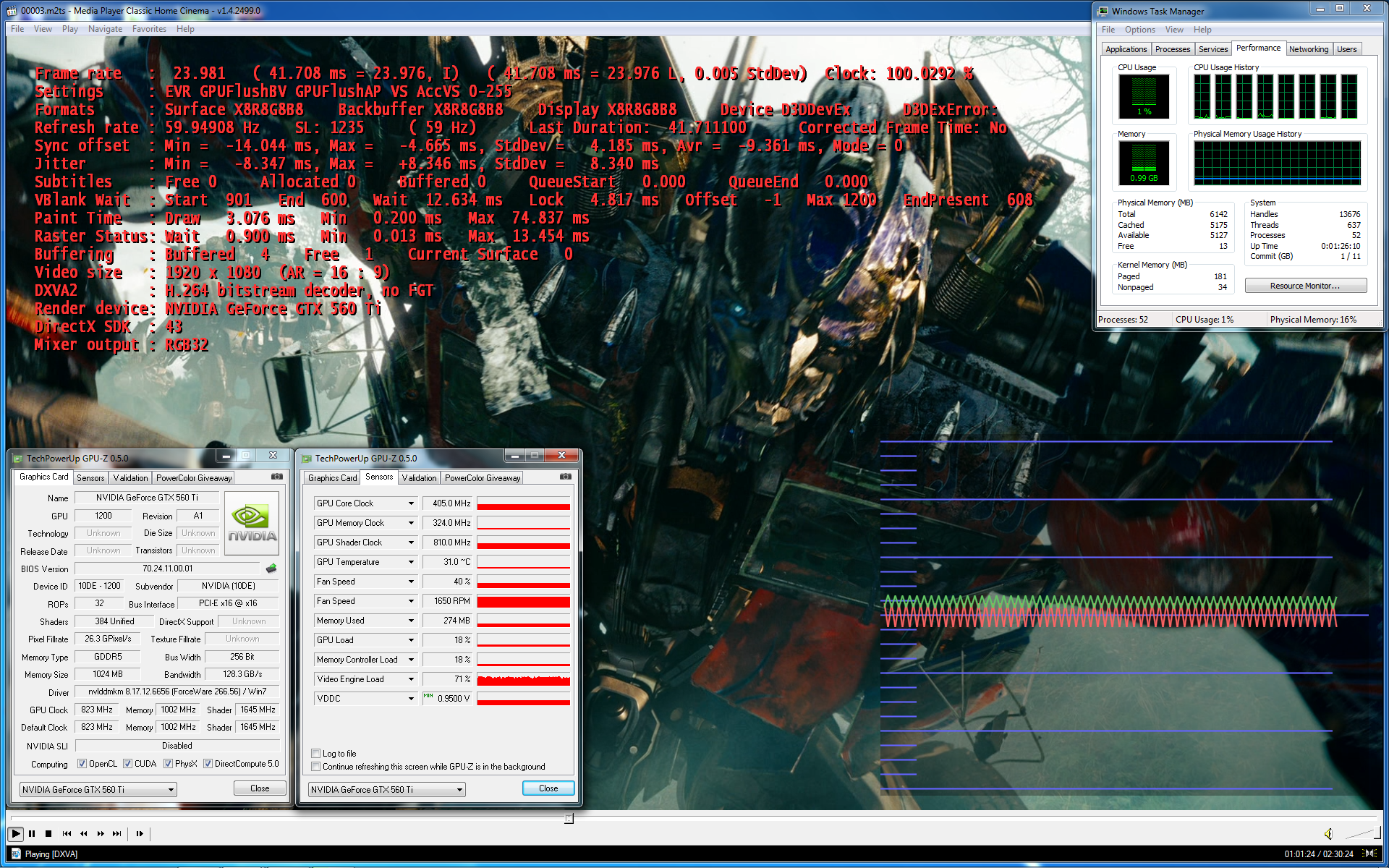Viewport: 1389px width, 868px height.
Task: Toggle the CUDA checkbox
Action: coord(128,763)
